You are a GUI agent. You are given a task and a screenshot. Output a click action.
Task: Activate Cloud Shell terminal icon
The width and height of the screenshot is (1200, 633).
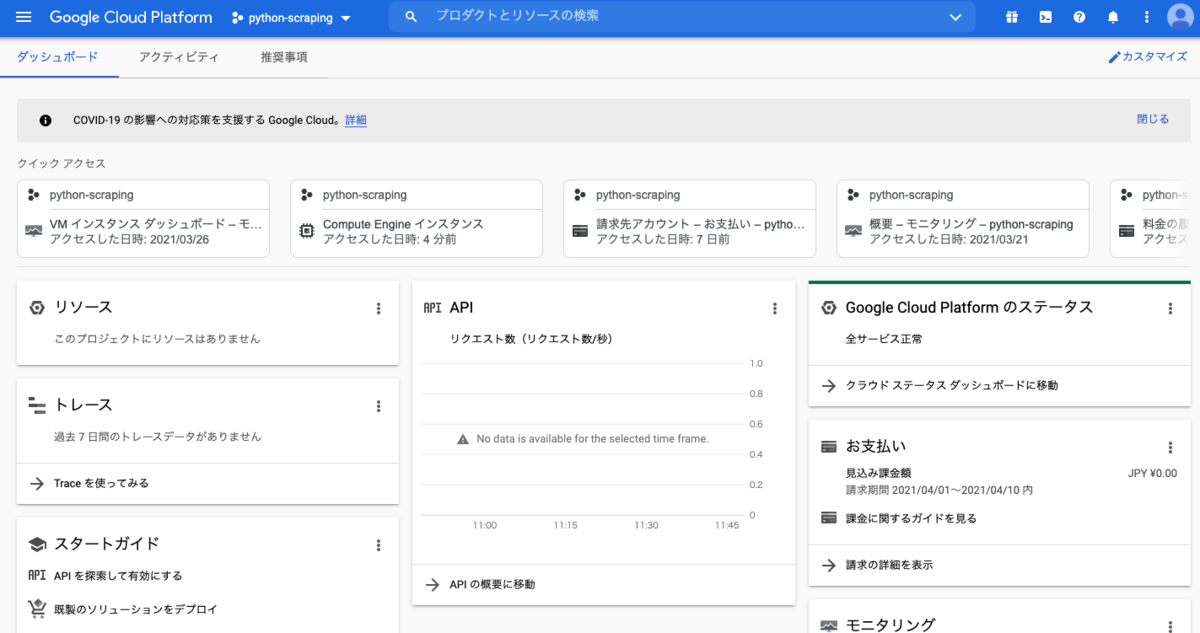pos(1045,17)
